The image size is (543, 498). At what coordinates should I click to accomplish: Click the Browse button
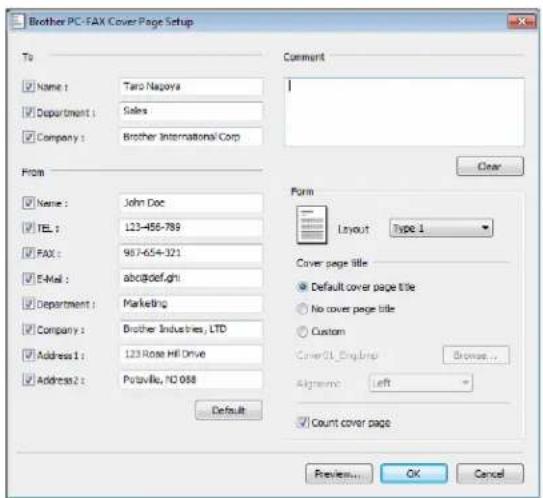[476, 355]
